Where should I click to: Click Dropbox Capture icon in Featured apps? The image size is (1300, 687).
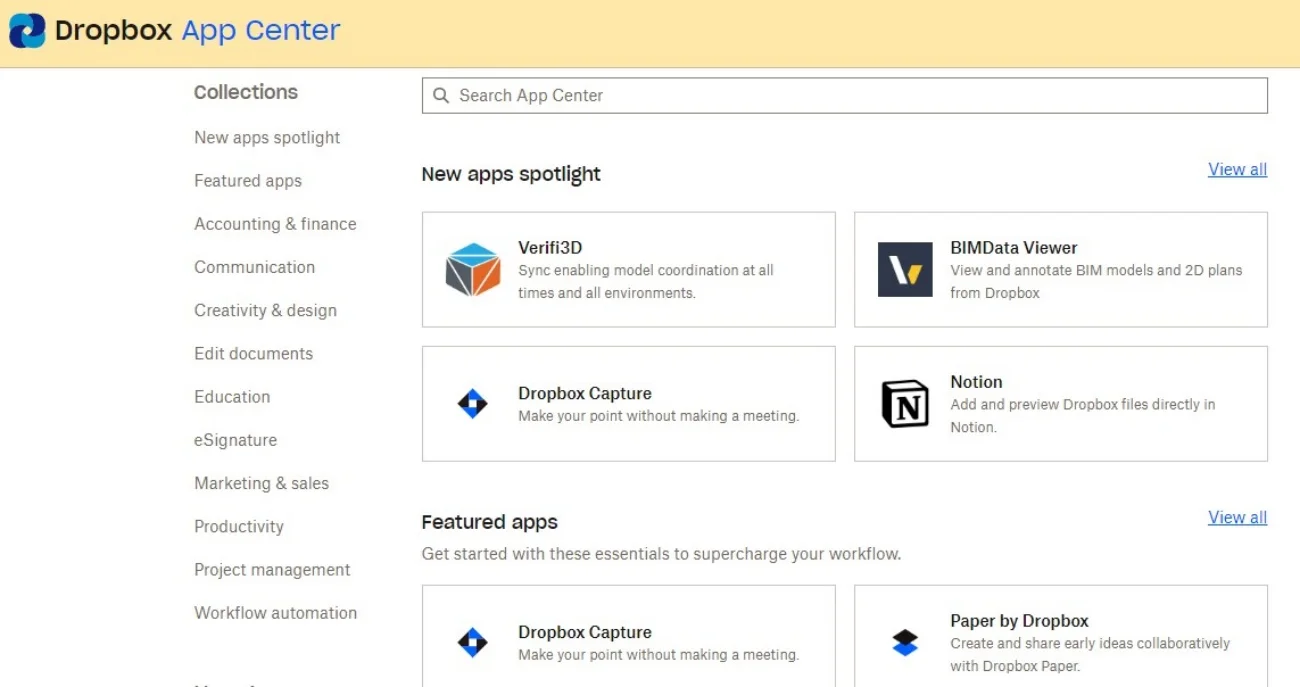473,643
